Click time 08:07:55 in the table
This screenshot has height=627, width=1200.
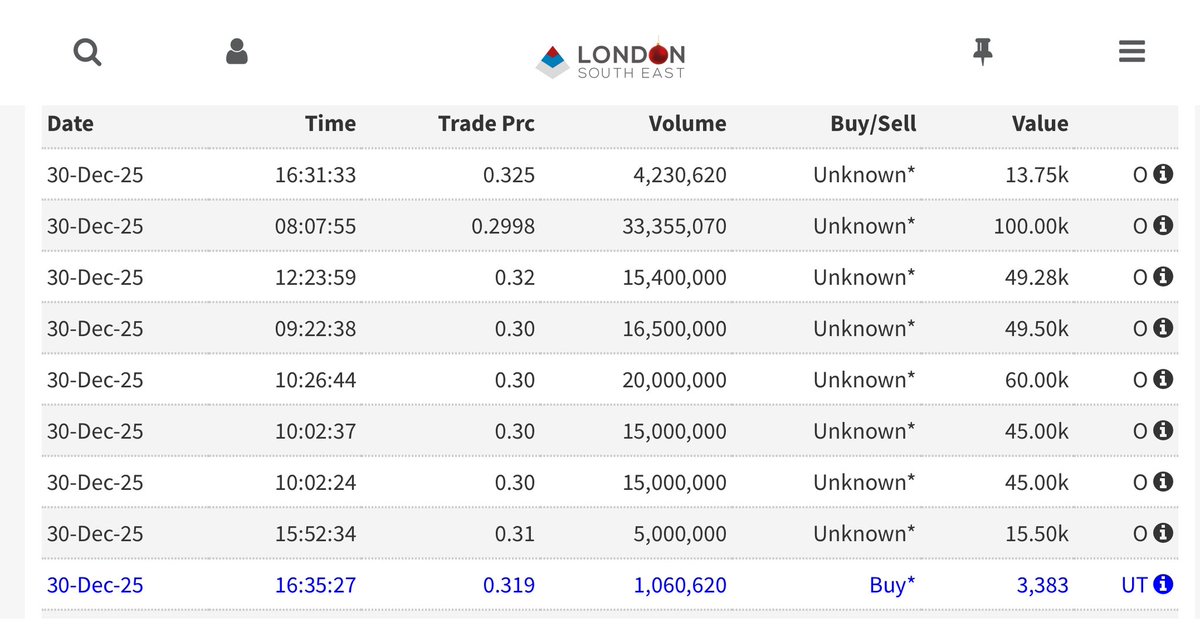click(x=315, y=226)
